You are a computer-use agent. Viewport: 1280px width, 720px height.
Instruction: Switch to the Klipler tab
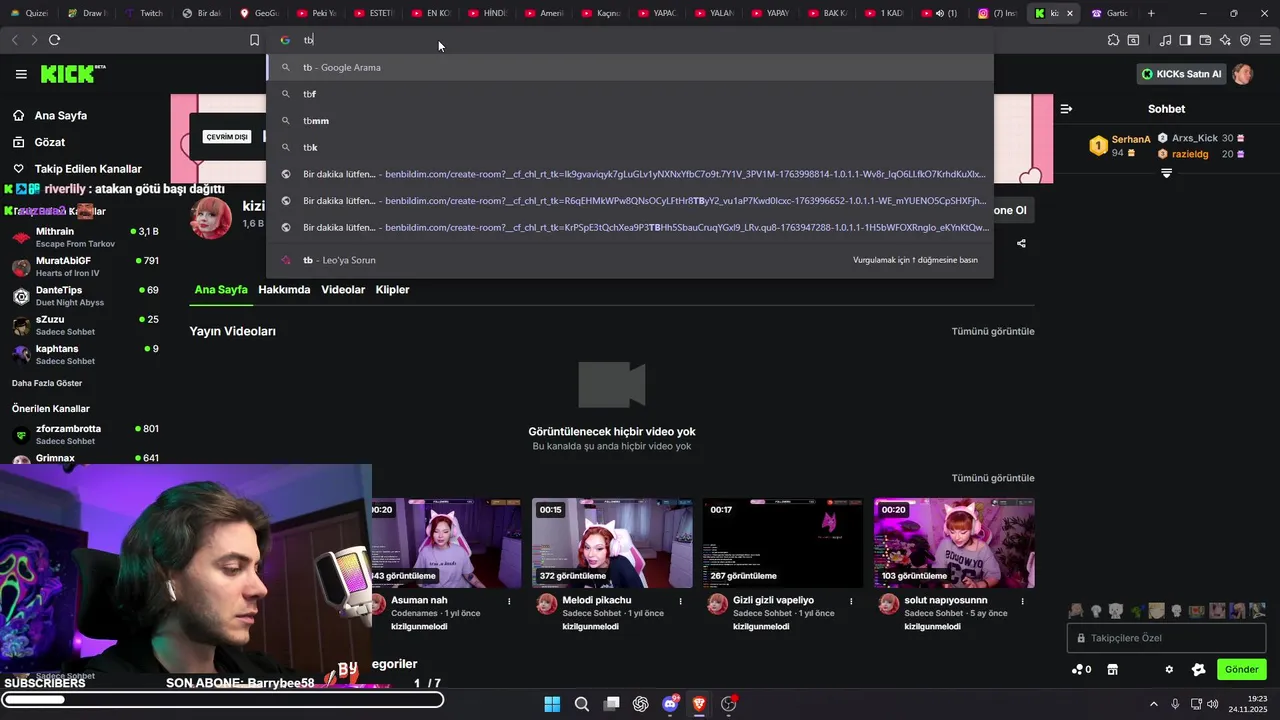[392, 290]
